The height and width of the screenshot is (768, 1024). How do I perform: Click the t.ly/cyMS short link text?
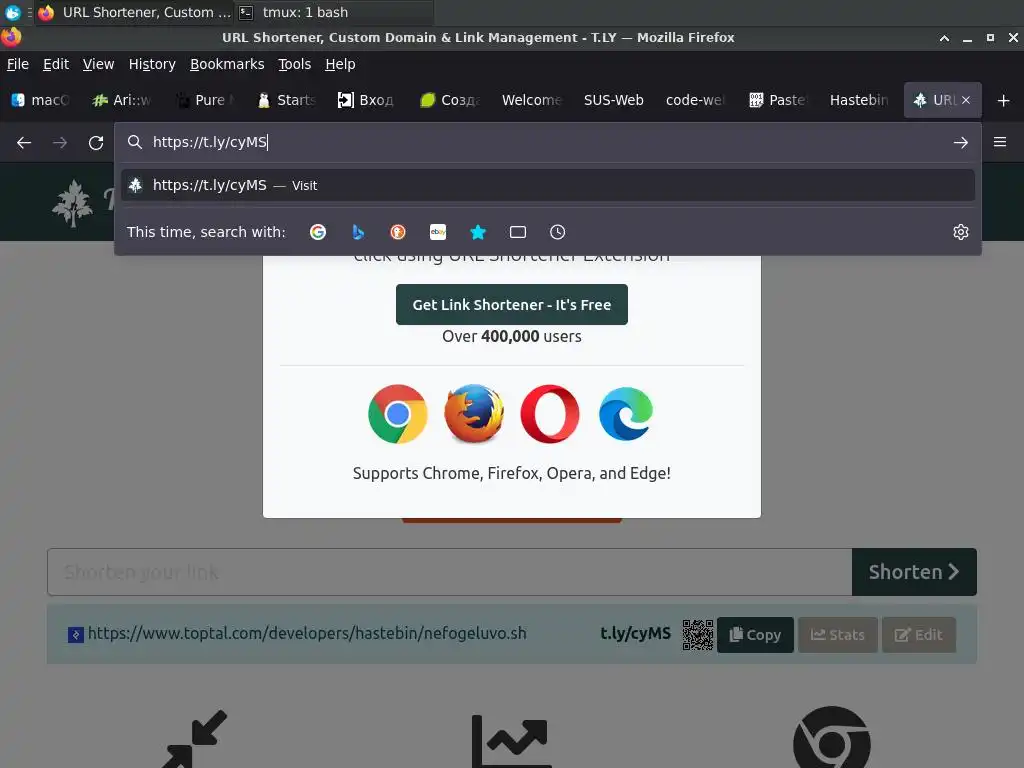coord(635,633)
